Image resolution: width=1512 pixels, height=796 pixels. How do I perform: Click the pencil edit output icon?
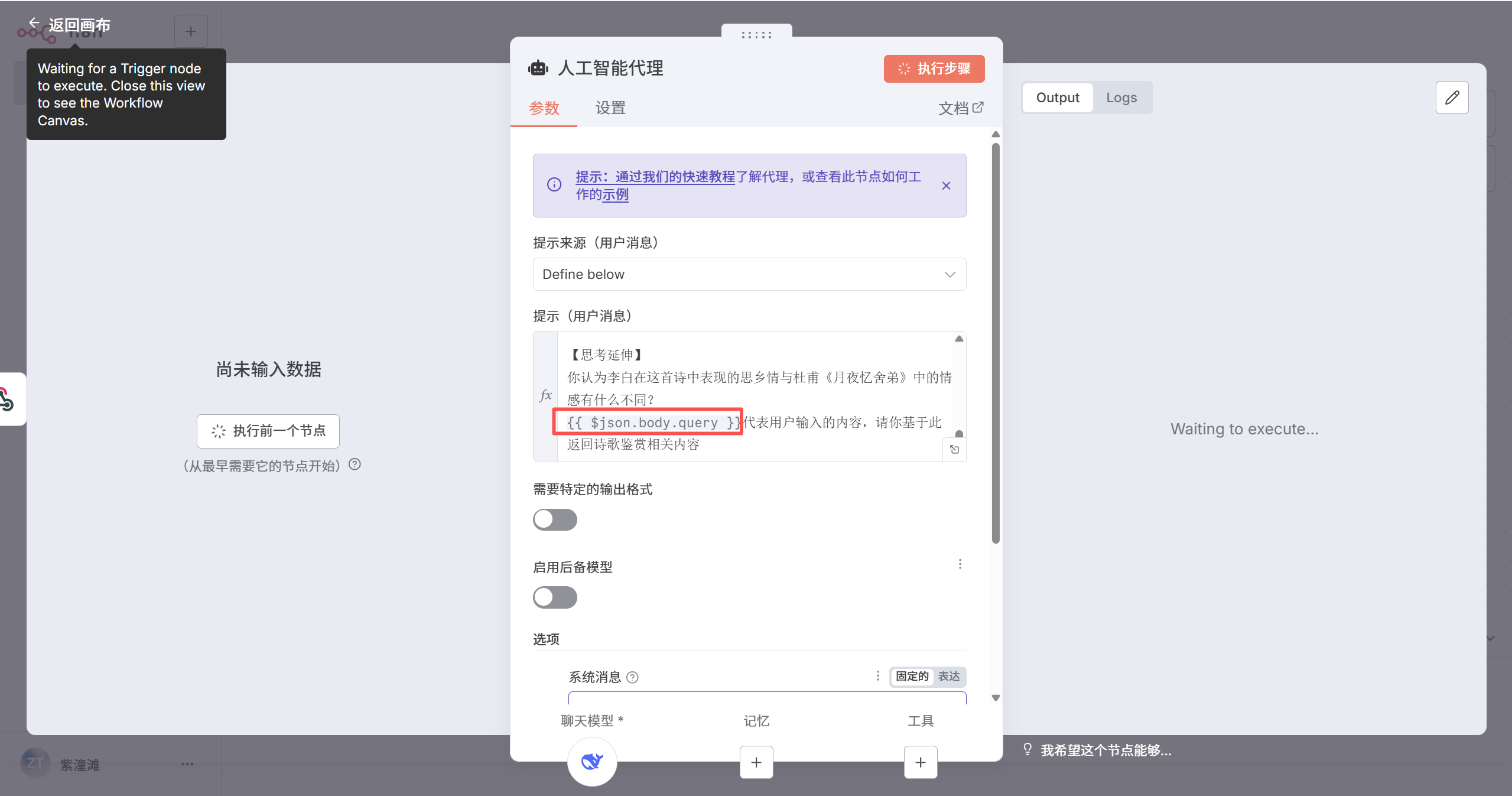(1452, 98)
